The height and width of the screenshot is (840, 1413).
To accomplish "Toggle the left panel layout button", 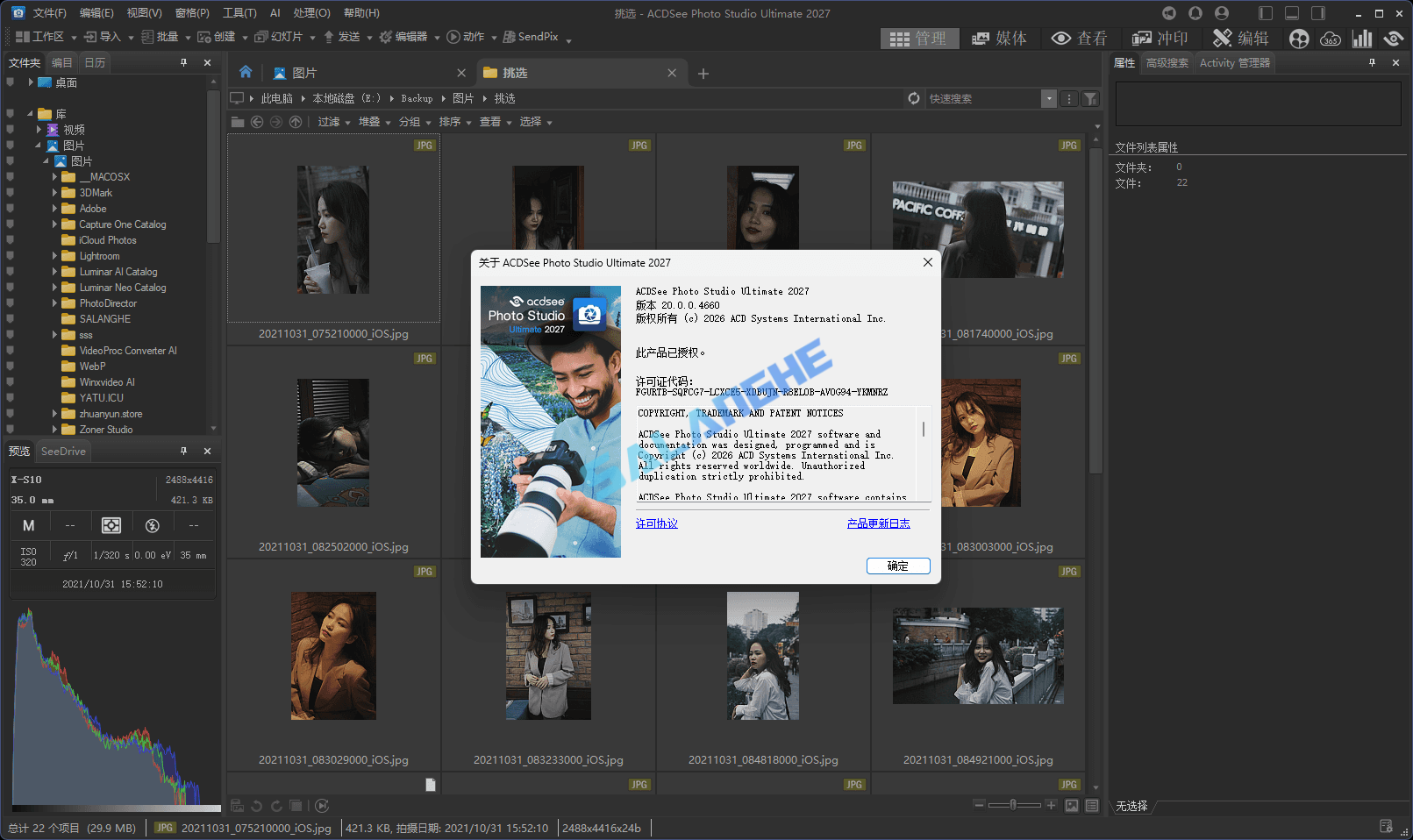I will click(x=1266, y=13).
